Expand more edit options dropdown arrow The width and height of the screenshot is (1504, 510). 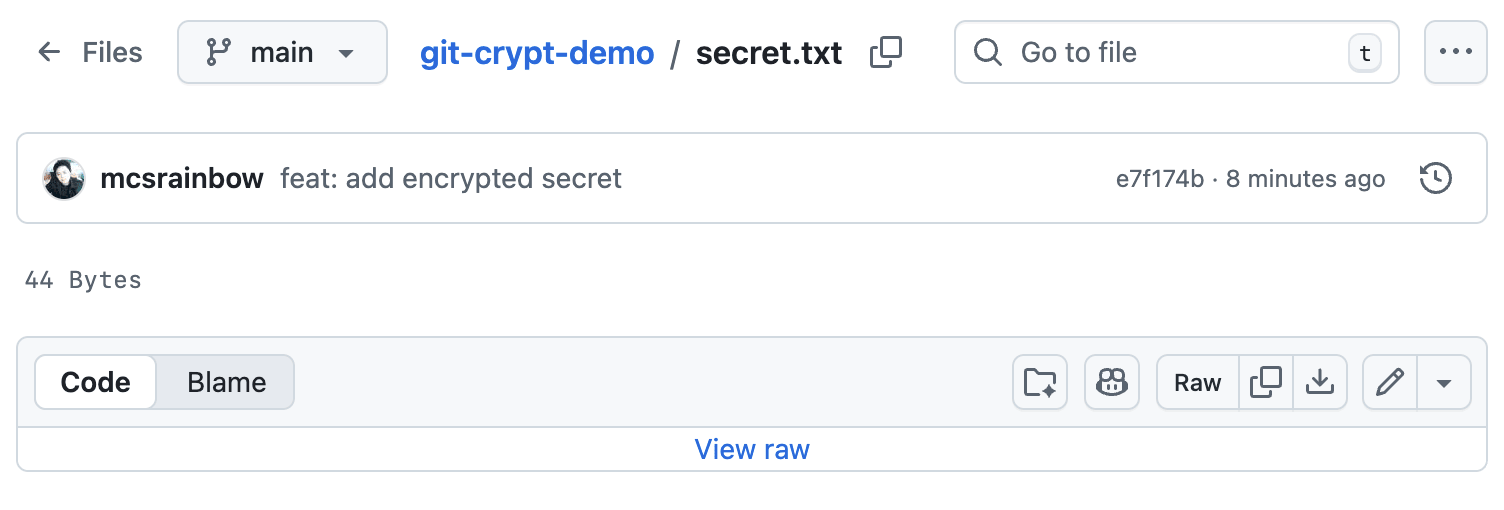[x=1444, y=382]
